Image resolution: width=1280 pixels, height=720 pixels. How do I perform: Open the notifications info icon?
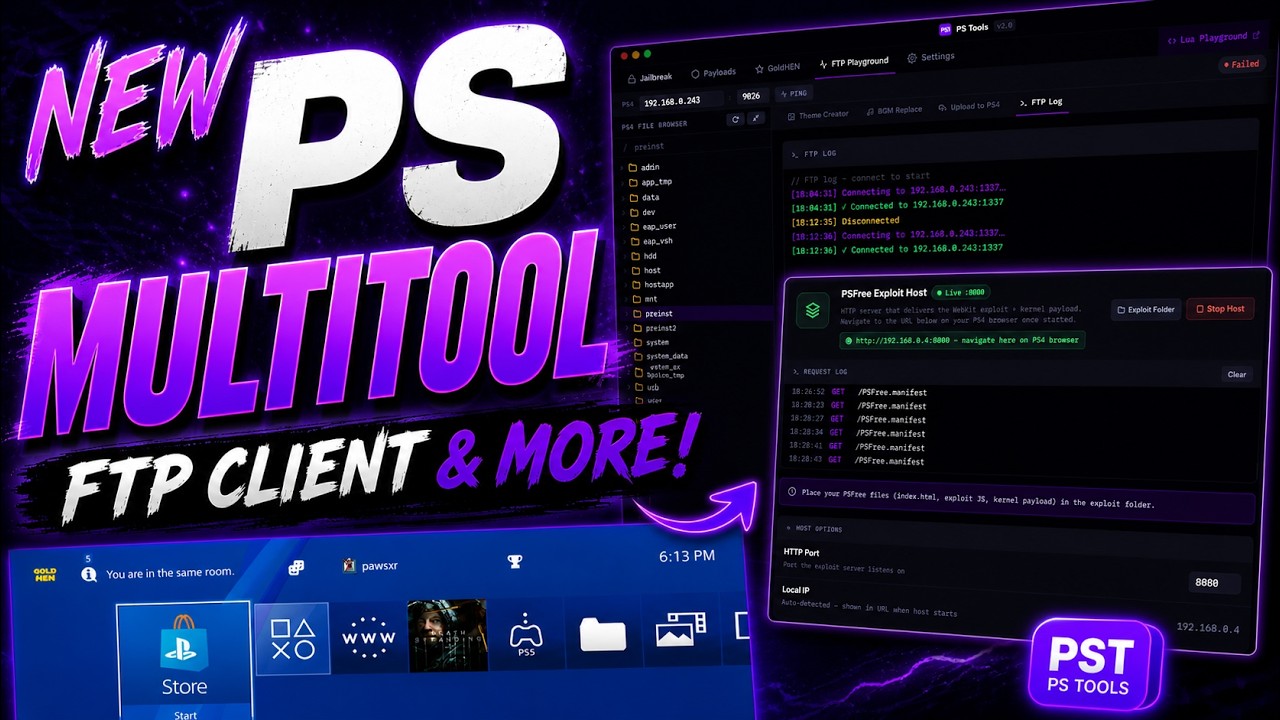point(89,574)
